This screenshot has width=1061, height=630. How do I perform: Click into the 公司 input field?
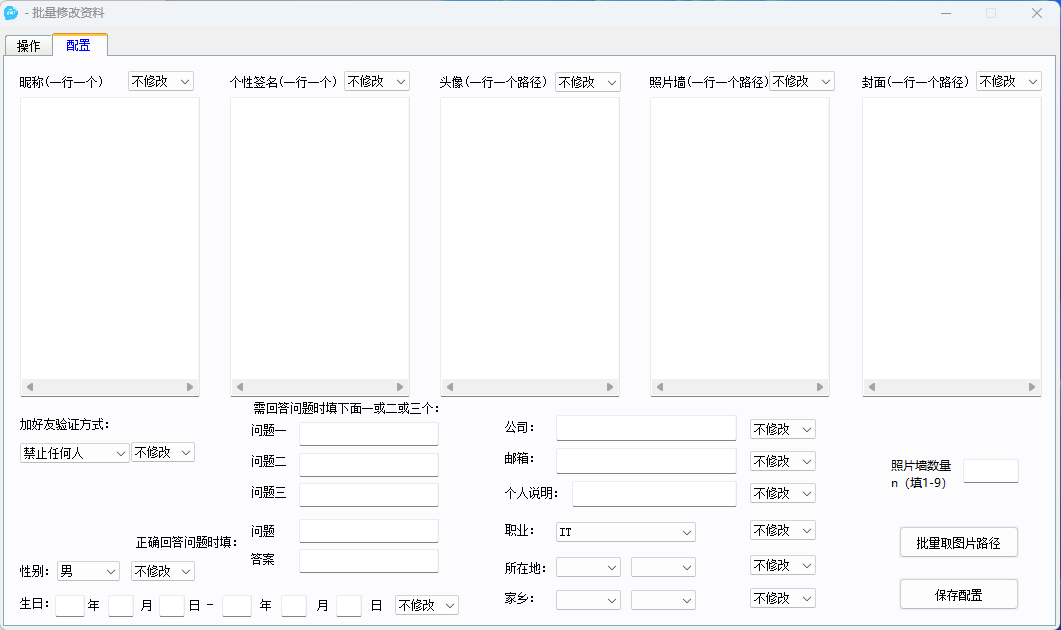(x=645, y=428)
